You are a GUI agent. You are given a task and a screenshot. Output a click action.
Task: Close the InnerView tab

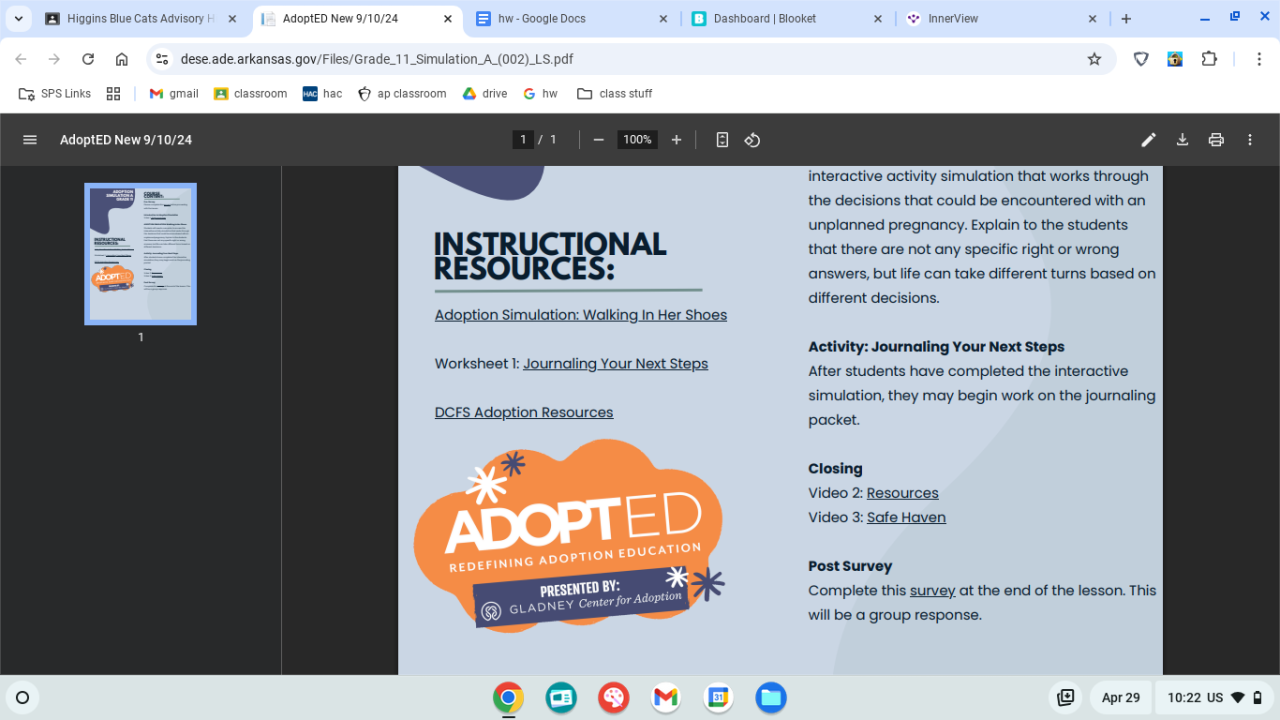pyautogui.click(x=1093, y=19)
